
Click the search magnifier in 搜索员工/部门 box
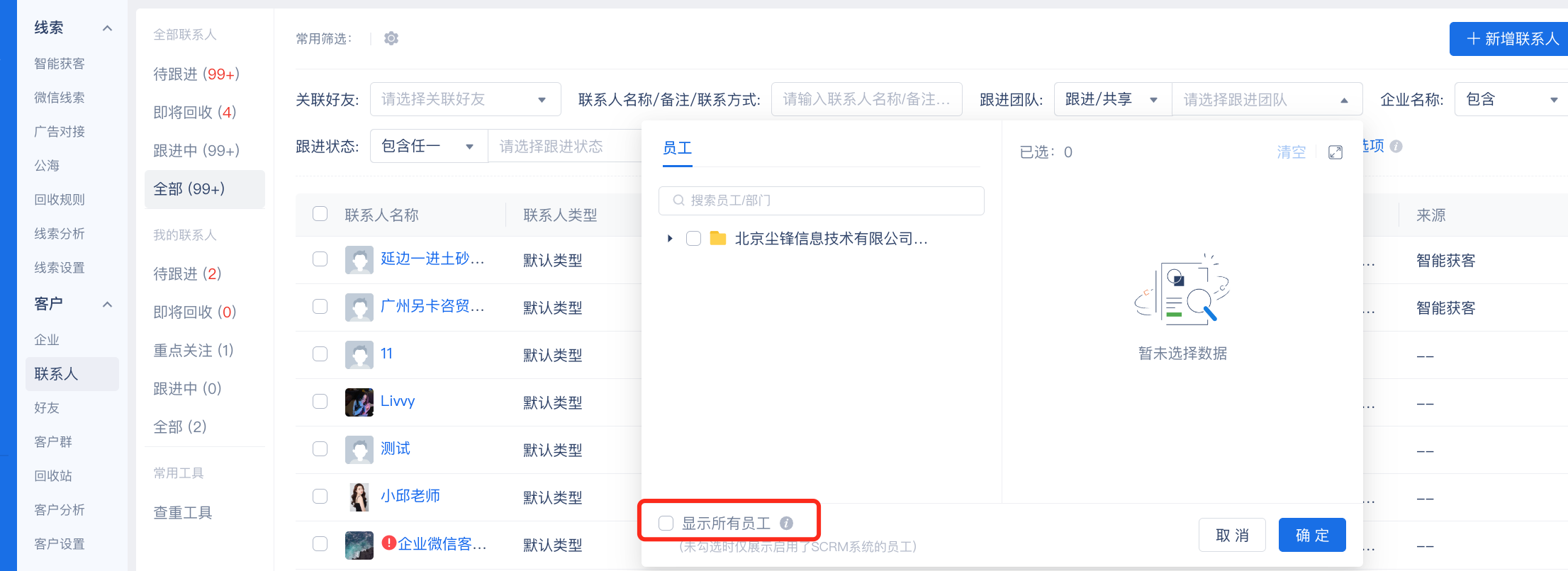coord(678,200)
